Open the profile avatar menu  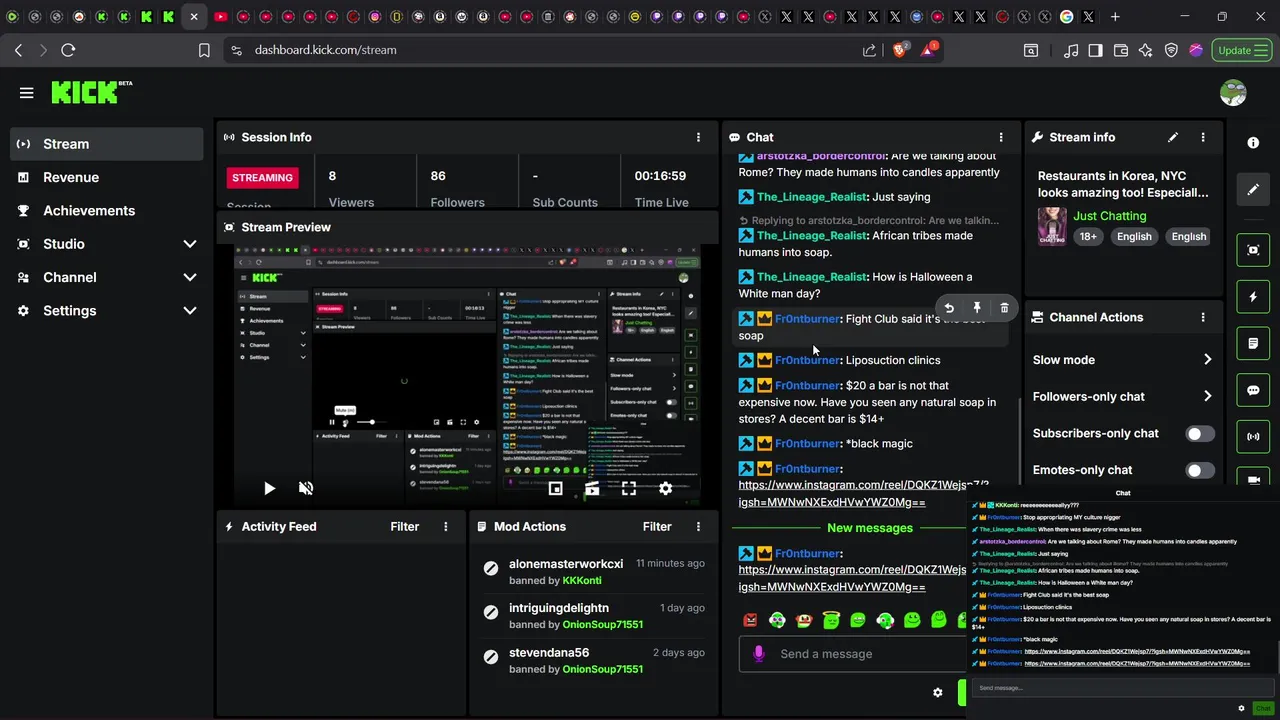click(x=1233, y=93)
